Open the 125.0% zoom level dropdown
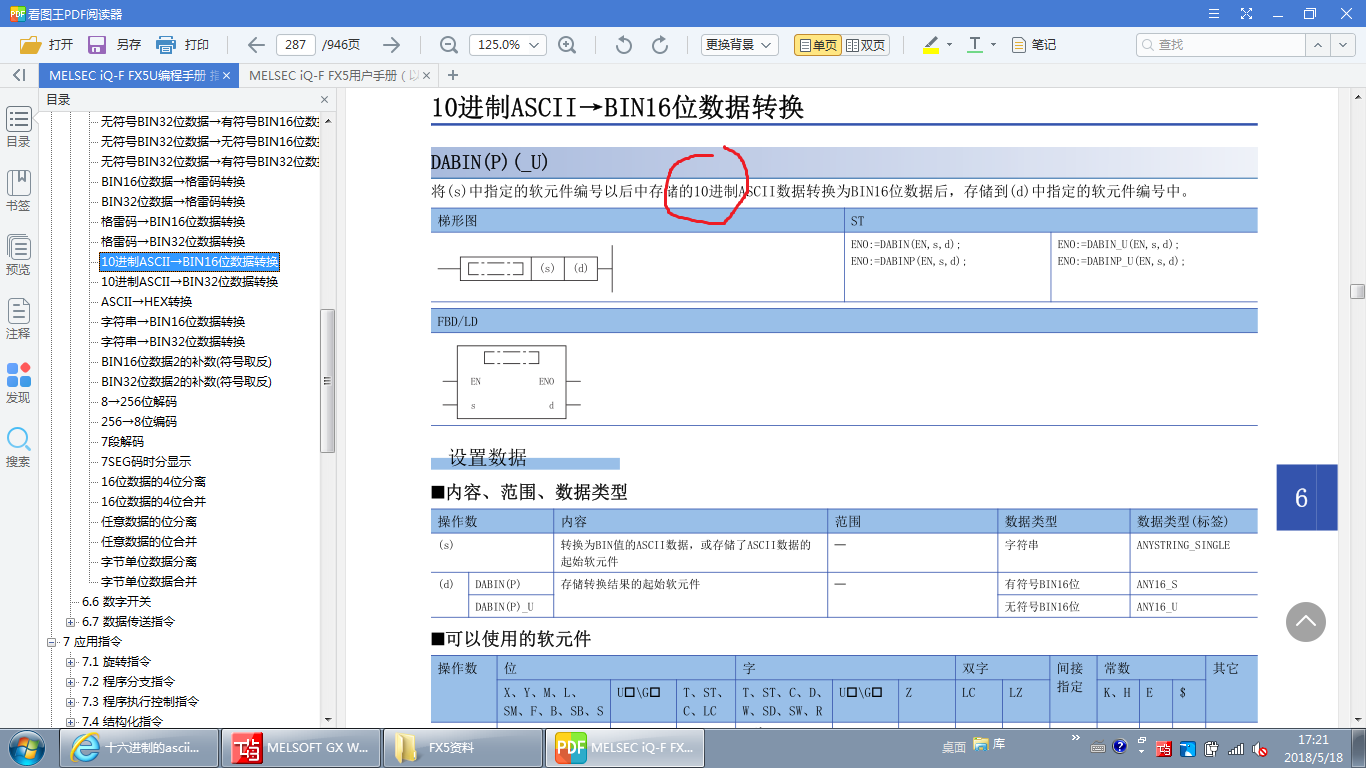Screen dimensions: 1366x768 click(x=507, y=45)
